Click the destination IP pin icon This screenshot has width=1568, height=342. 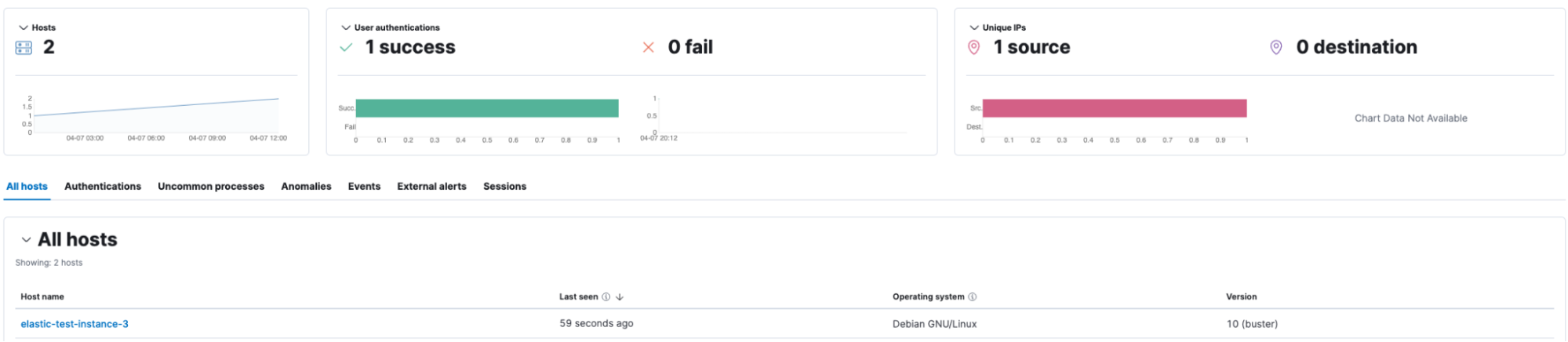1276,48
